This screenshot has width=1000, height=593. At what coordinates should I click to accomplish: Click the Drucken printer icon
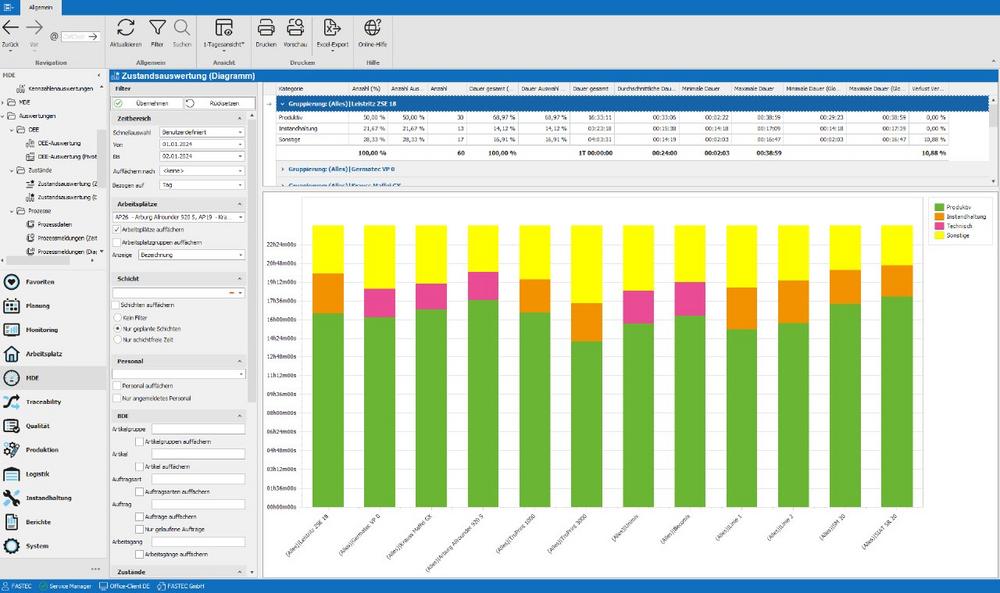(x=266, y=27)
